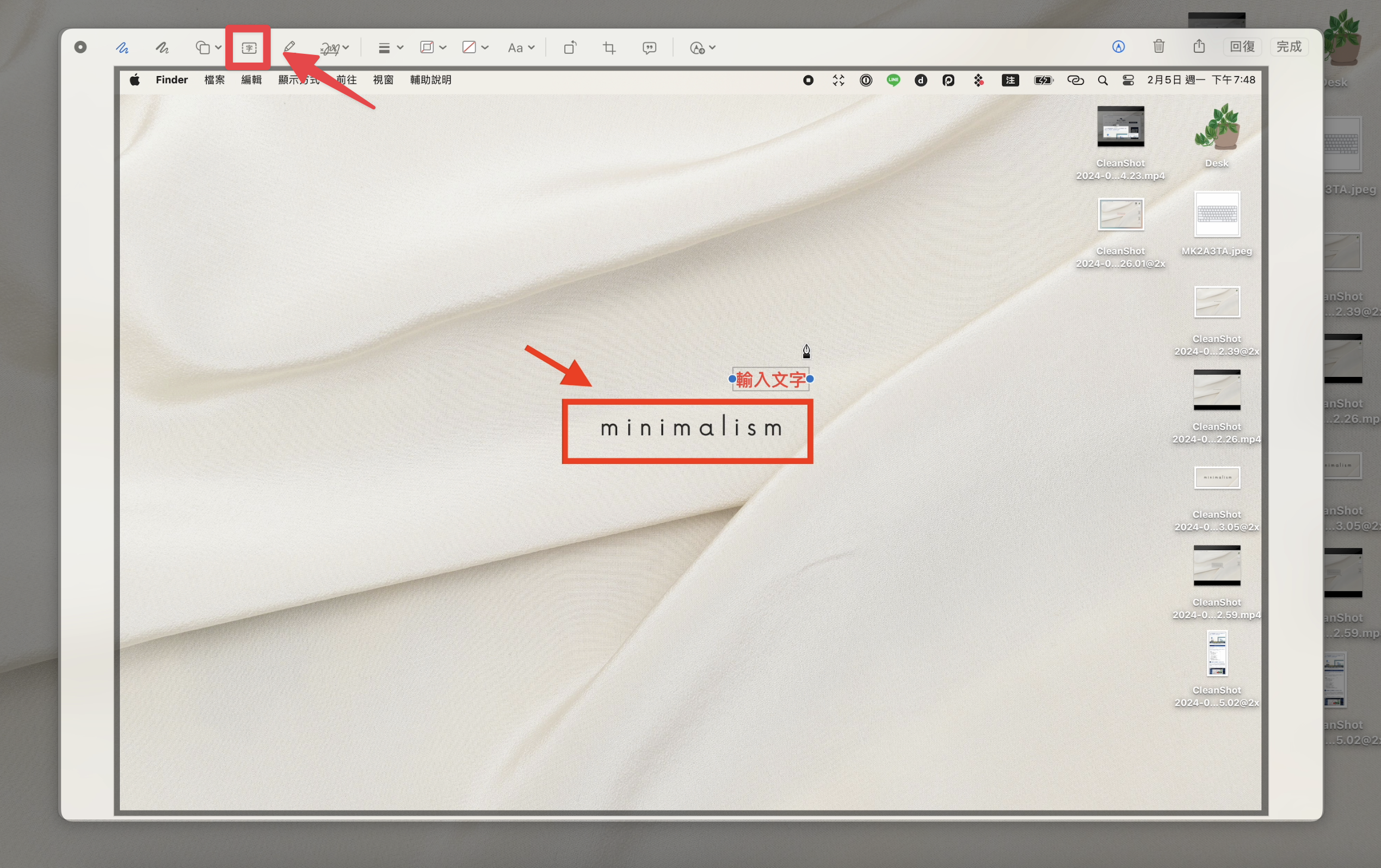Open the annotate image options dropdown

(x=702, y=47)
